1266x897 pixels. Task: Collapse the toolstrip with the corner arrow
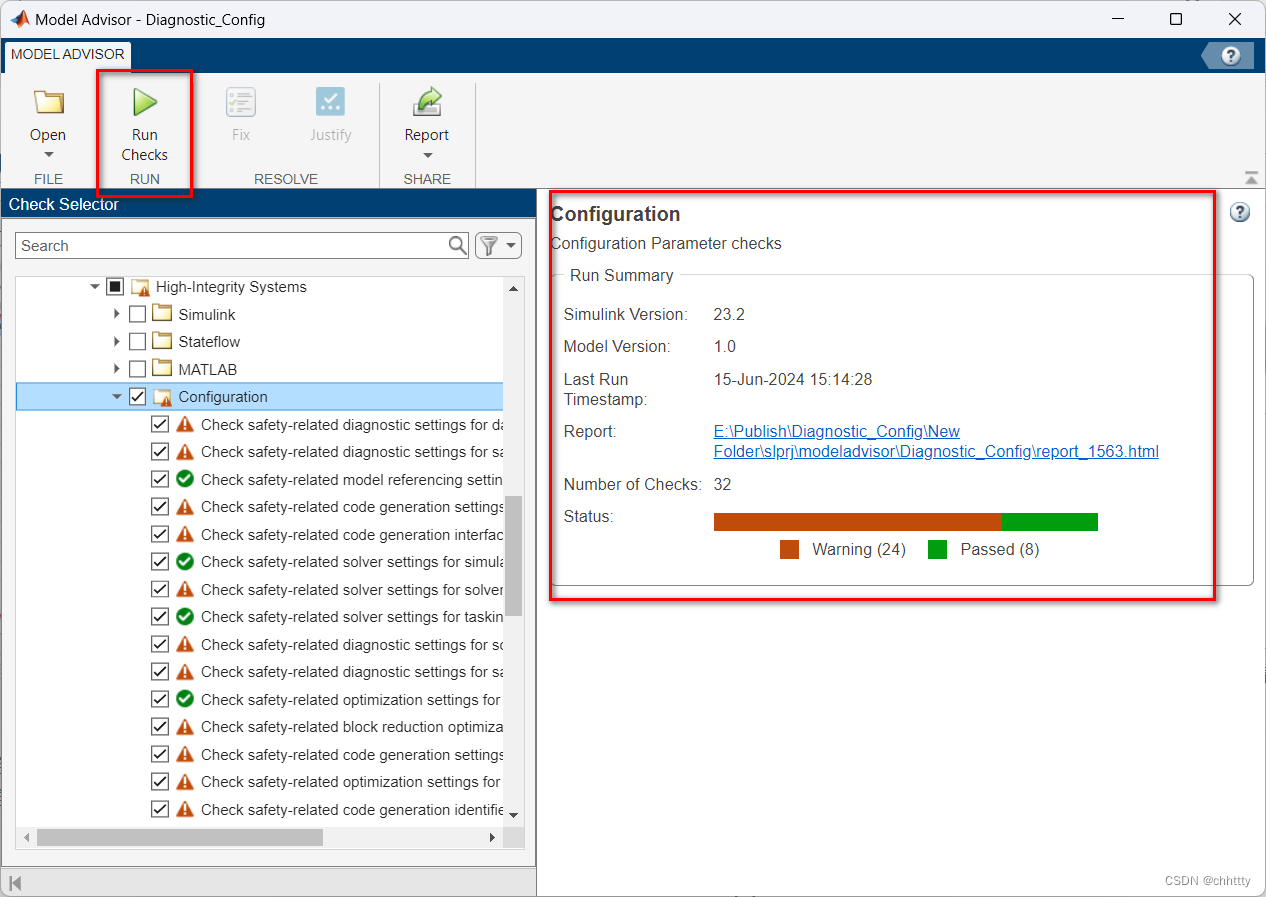coord(1251,178)
